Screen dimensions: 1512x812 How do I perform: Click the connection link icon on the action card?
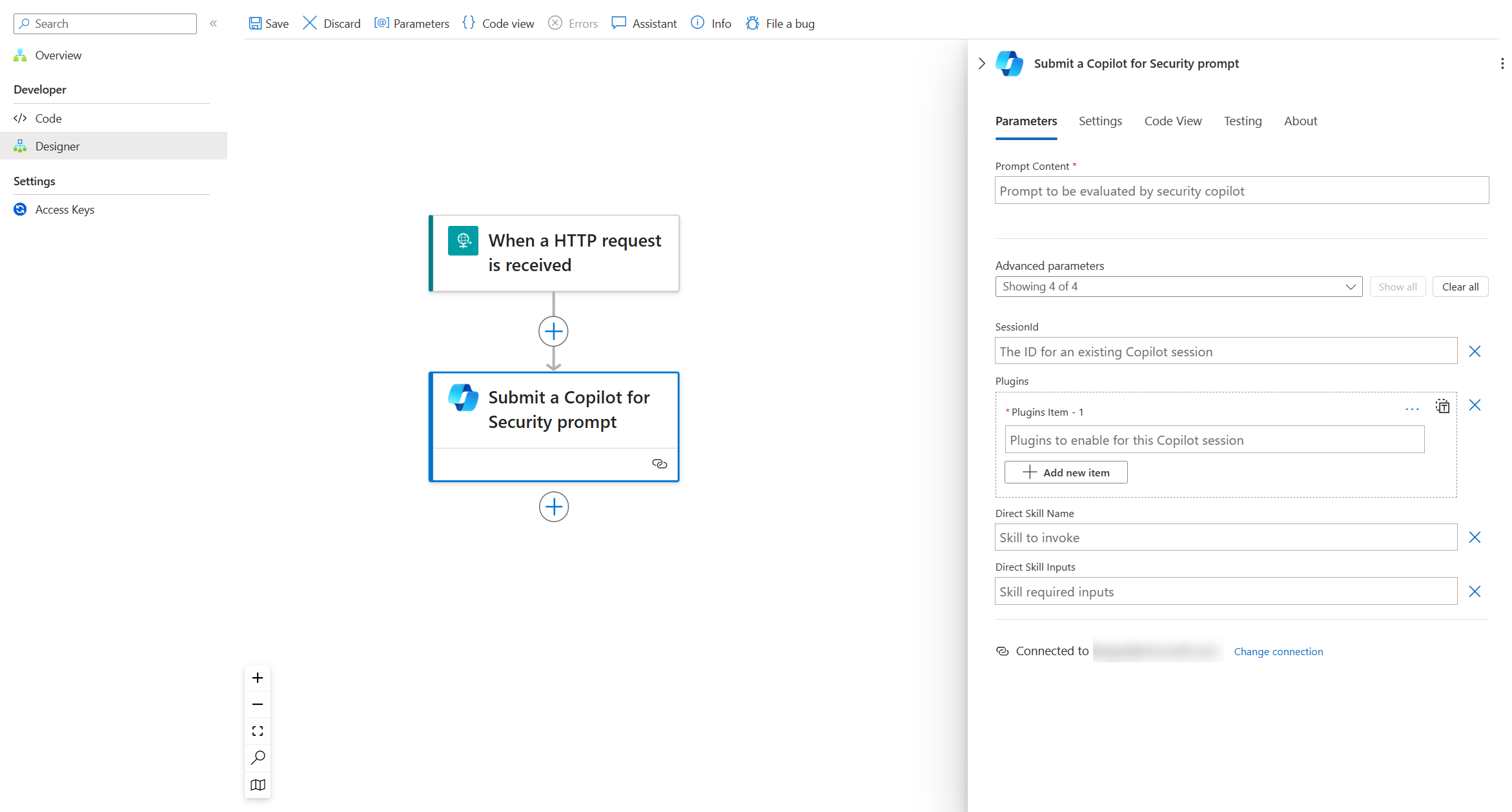tap(659, 463)
